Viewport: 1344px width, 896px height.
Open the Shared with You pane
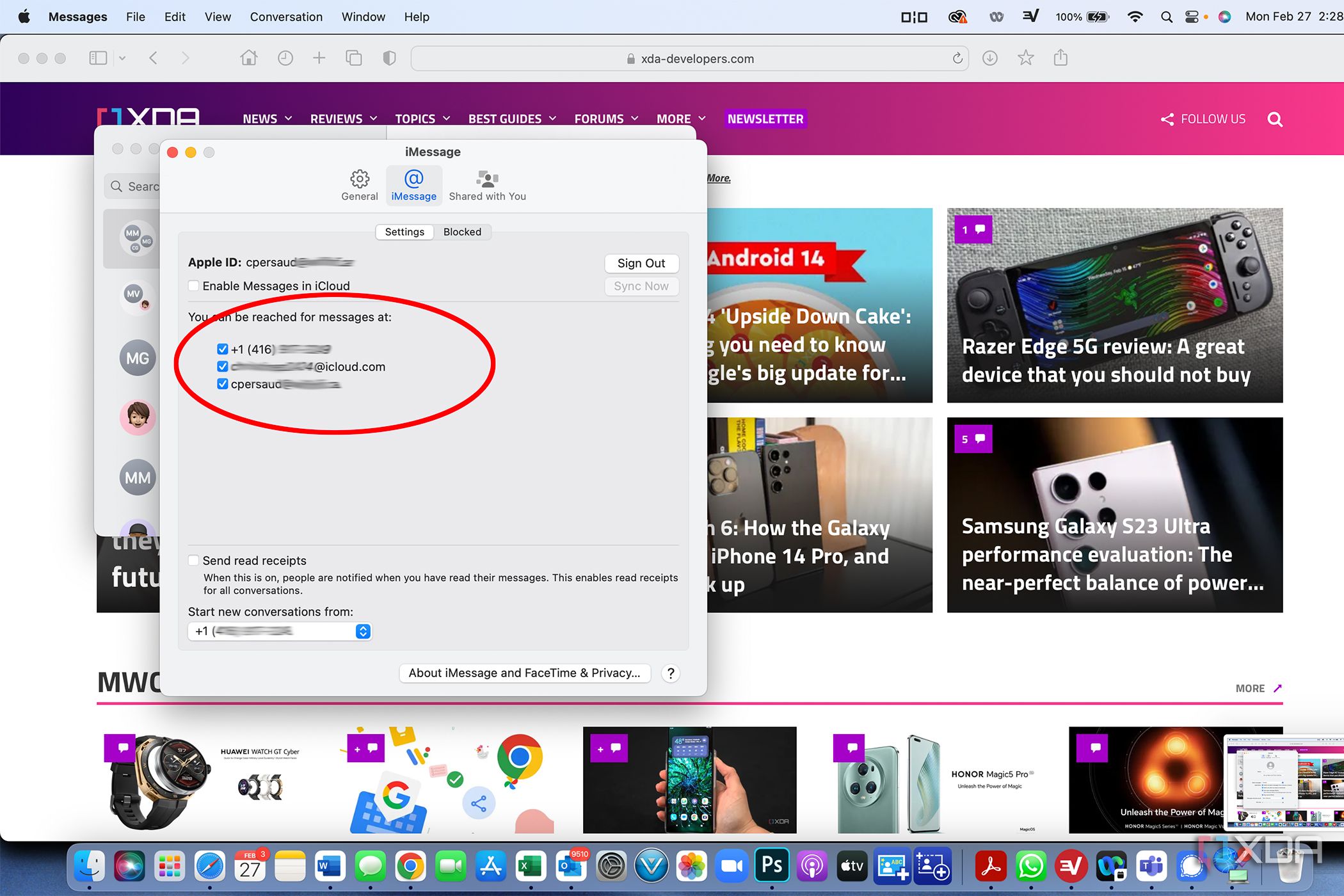(487, 185)
